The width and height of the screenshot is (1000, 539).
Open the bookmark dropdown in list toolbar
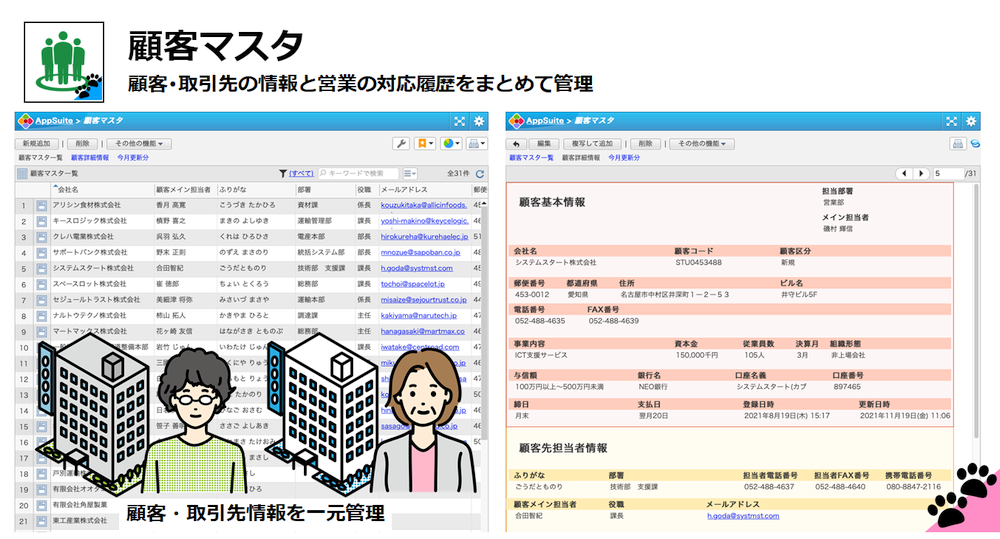424,144
